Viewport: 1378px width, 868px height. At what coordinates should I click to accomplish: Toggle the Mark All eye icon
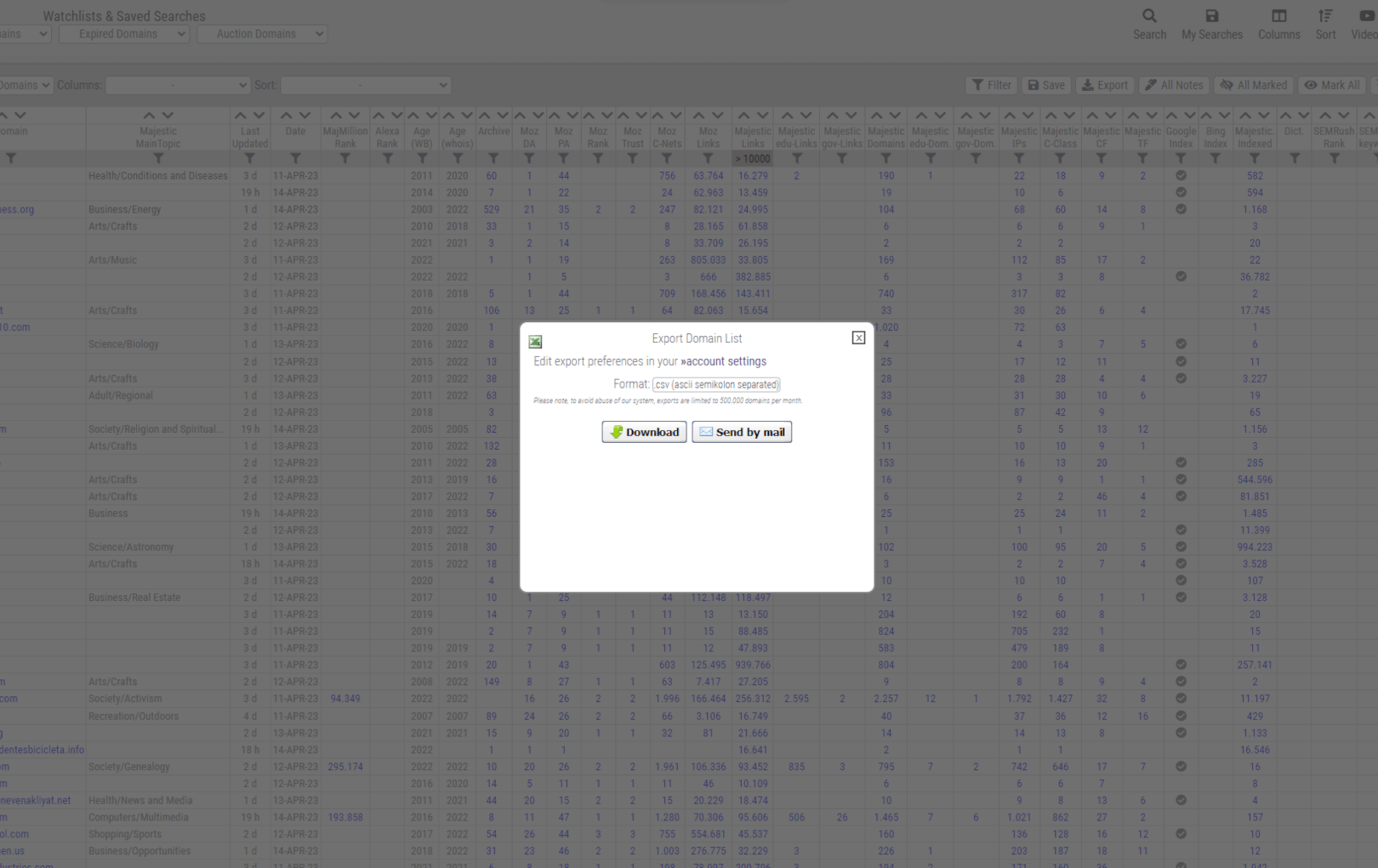point(1332,85)
